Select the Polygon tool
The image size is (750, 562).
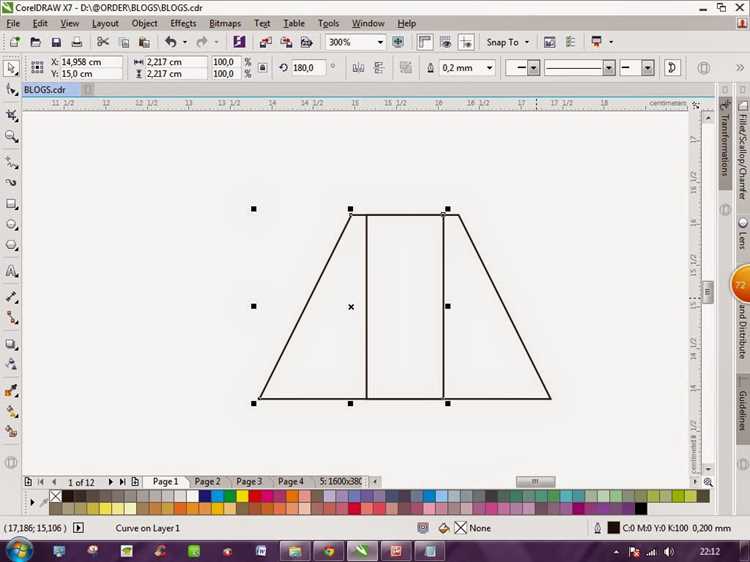click(x=11, y=245)
